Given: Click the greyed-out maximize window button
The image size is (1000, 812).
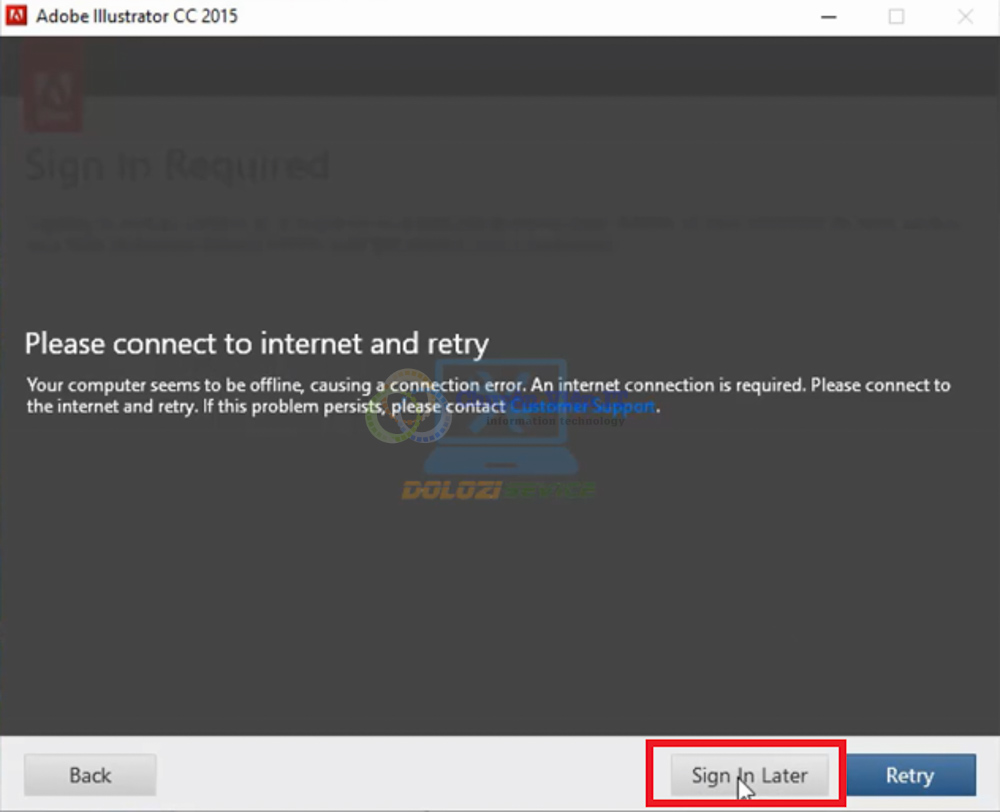Looking at the screenshot, I should tap(896, 17).
